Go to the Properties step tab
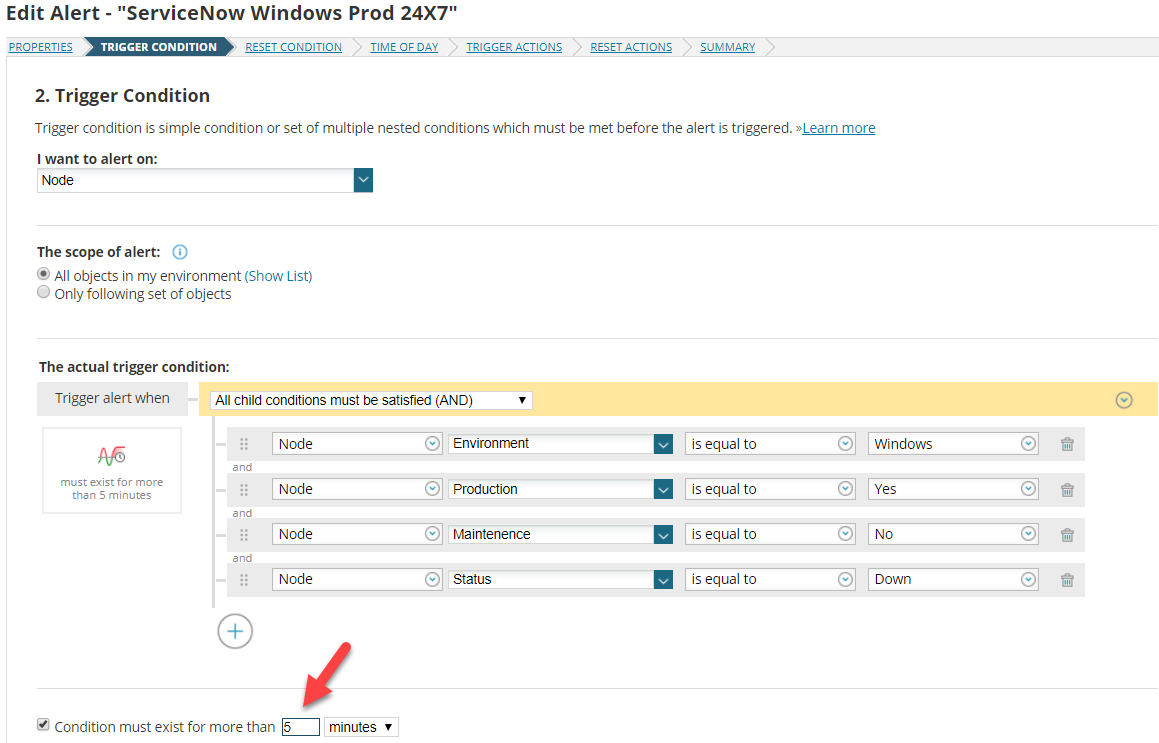The height and width of the screenshot is (743, 1159). coord(41,47)
